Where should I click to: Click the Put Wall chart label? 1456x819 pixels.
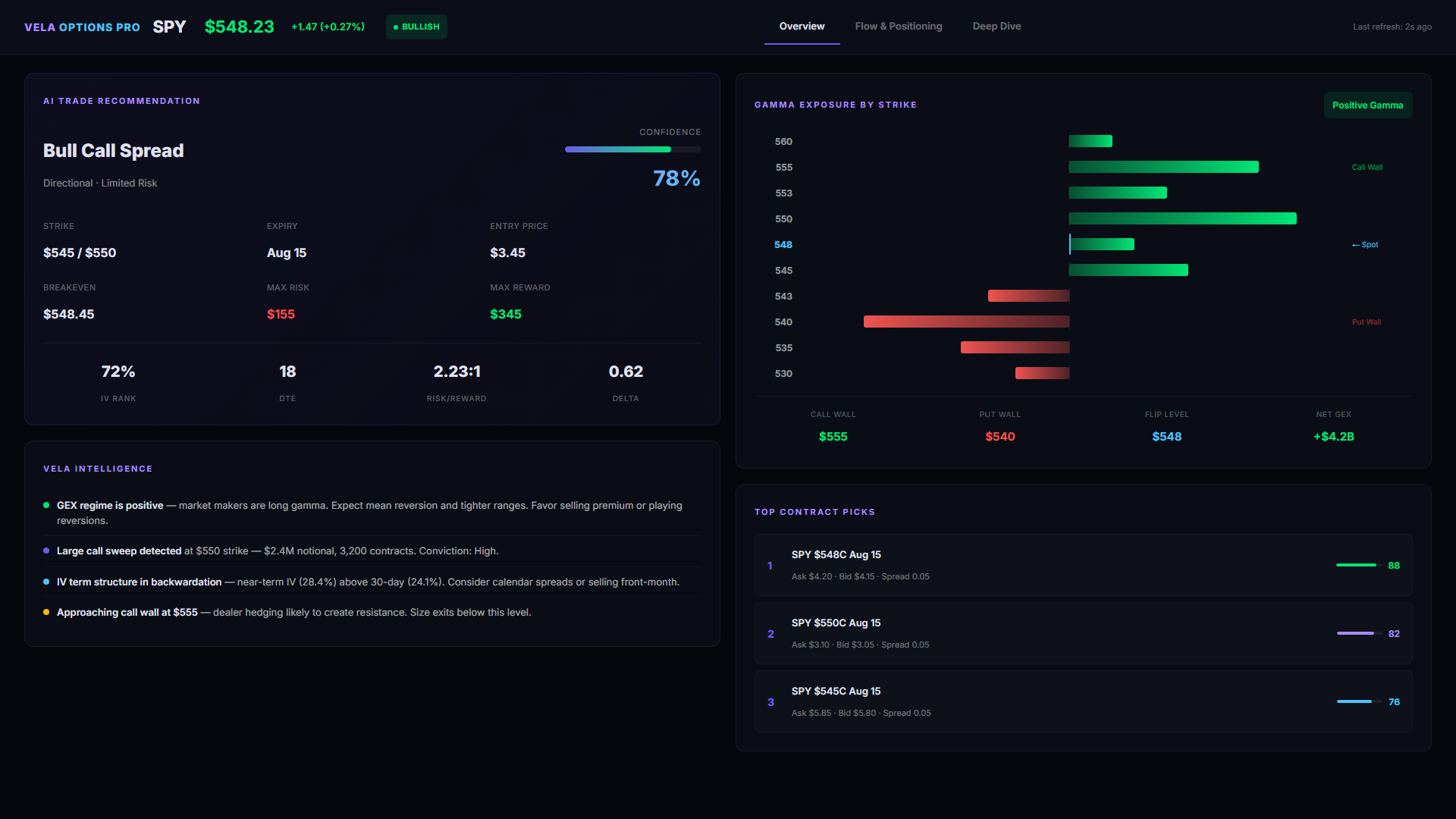point(1367,322)
